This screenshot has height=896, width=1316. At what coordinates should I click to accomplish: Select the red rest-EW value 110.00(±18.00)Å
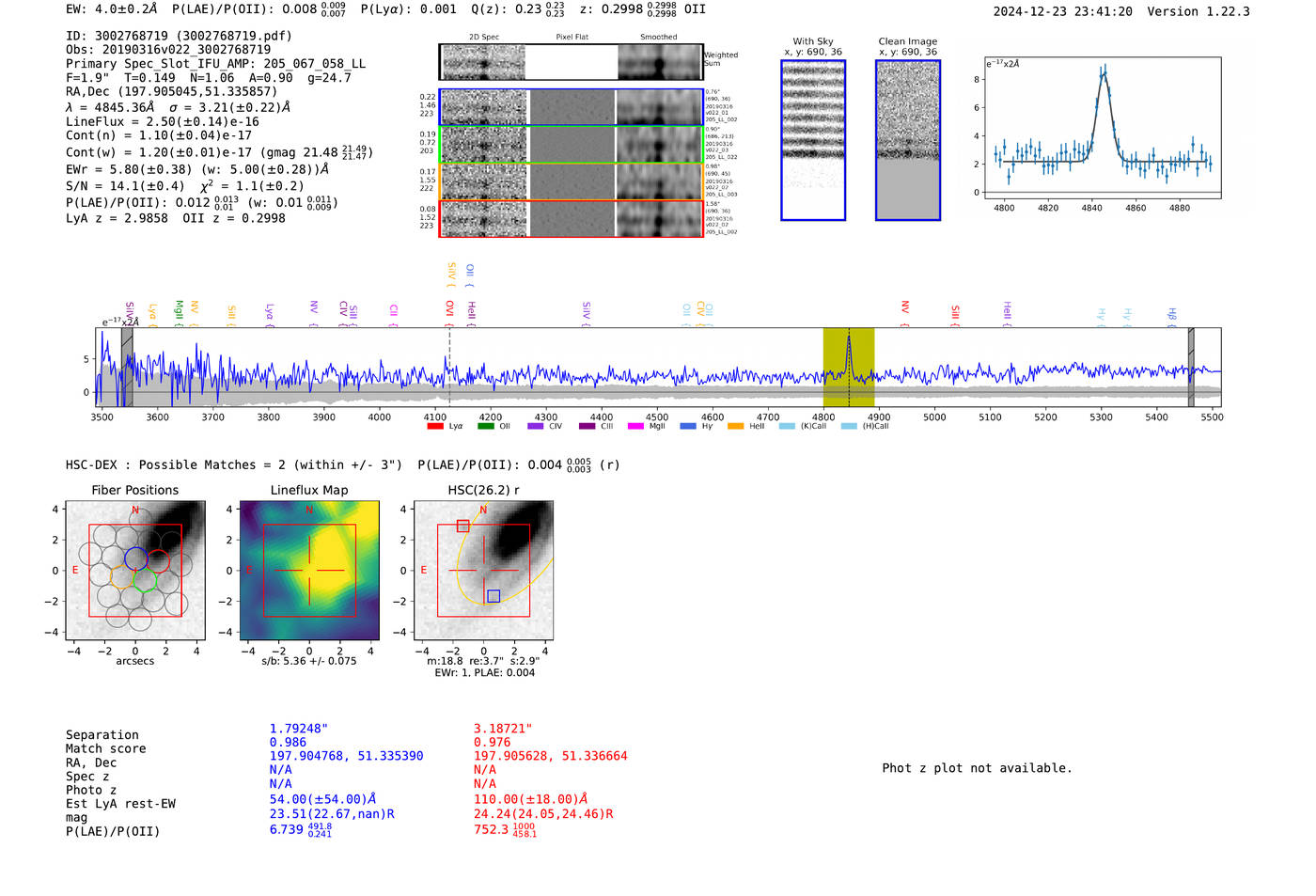click(530, 799)
